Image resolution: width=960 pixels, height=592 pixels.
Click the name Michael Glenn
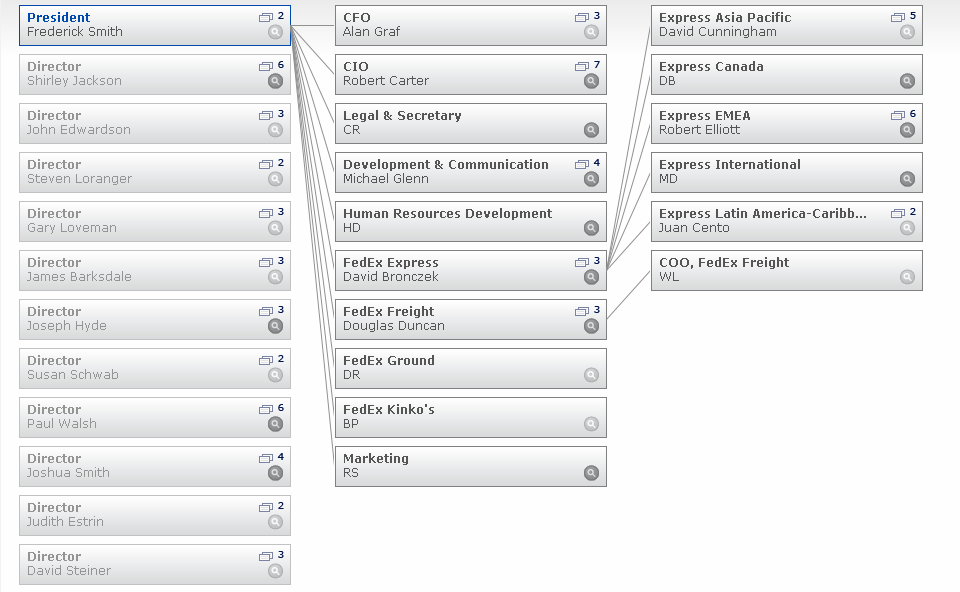386,179
